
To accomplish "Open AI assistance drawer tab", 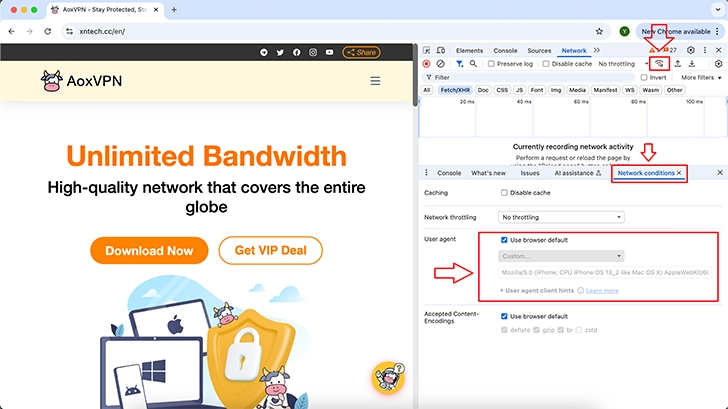I will (x=578, y=173).
